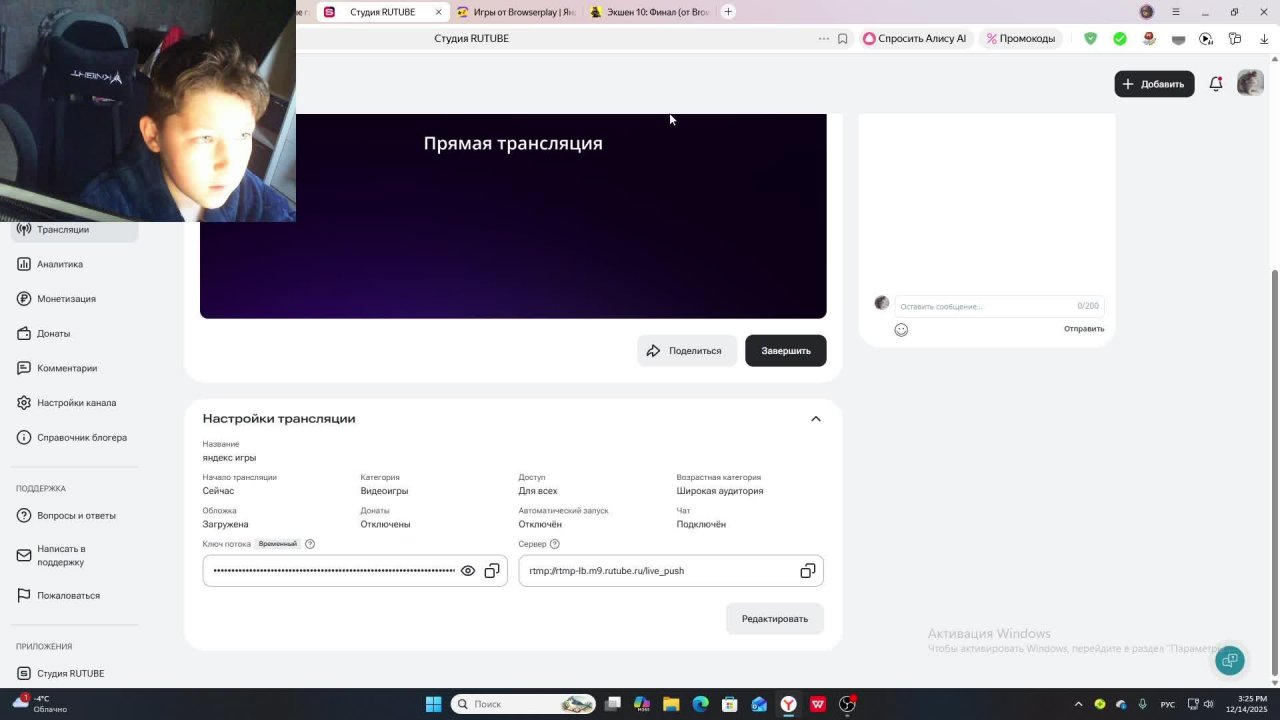
Task: Open the support chat widget
Action: click(x=1230, y=660)
